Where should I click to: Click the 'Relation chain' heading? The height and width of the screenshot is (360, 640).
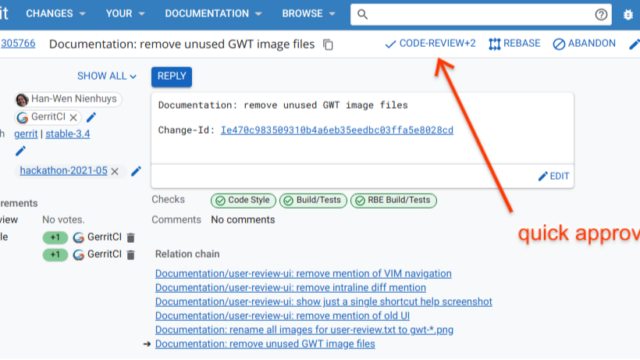click(x=187, y=254)
